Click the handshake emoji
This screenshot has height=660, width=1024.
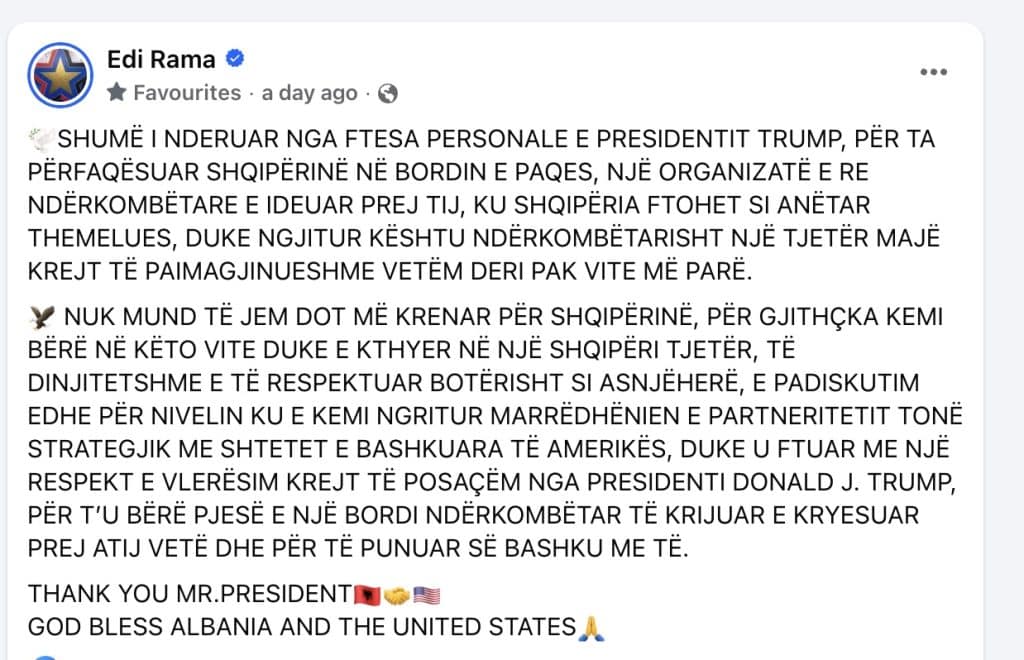[396, 595]
